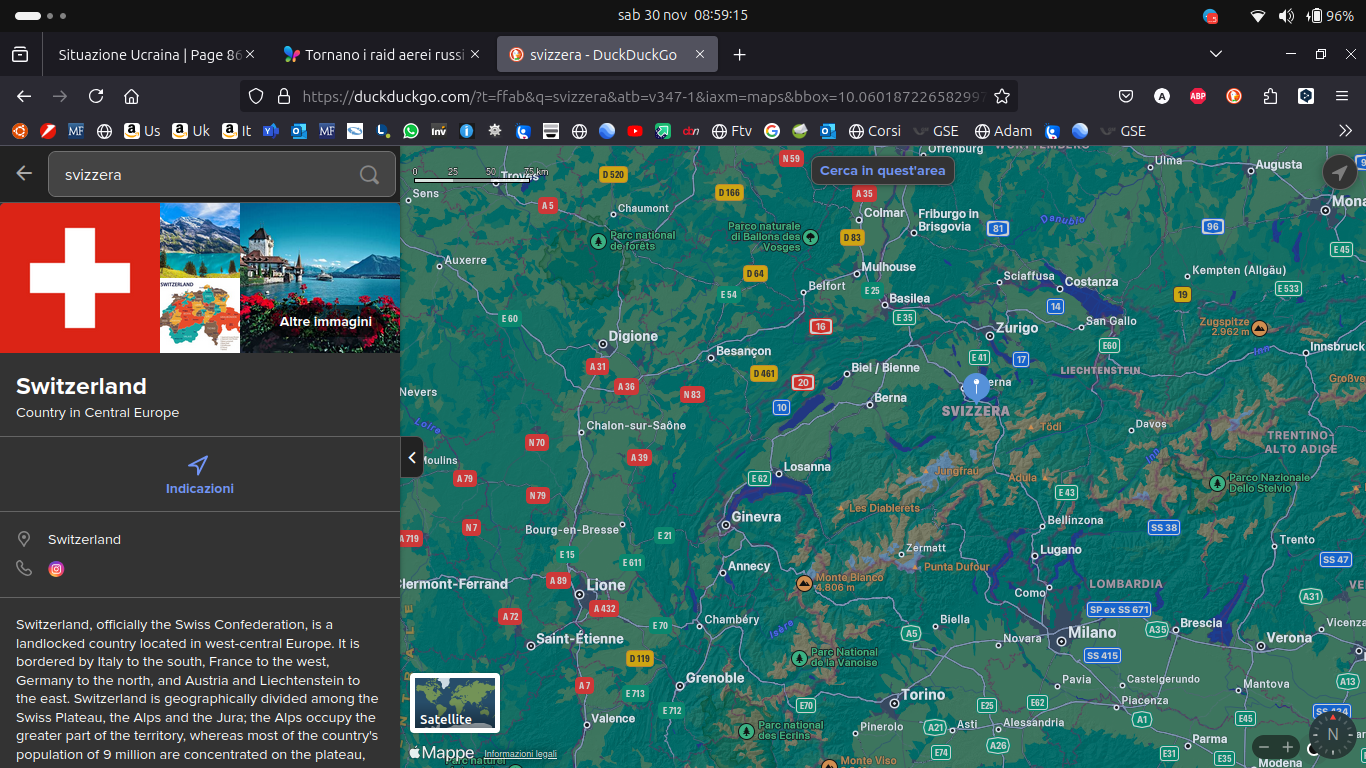Image resolution: width=1366 pixels, height=768 pixels.
Task: Open the tracking protection shield
Action: [256, 96]
